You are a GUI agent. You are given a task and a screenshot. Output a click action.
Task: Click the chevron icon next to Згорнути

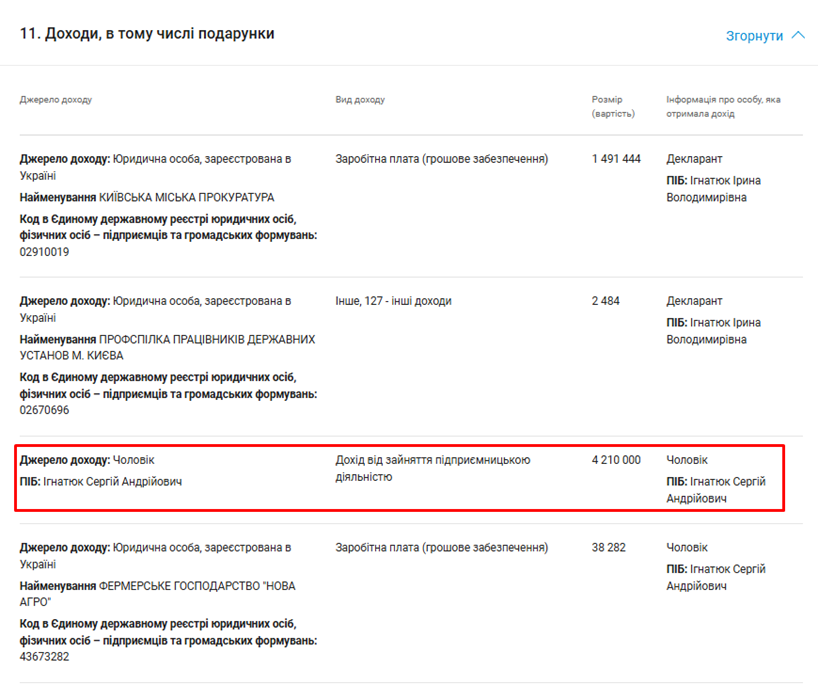[797, 35]
